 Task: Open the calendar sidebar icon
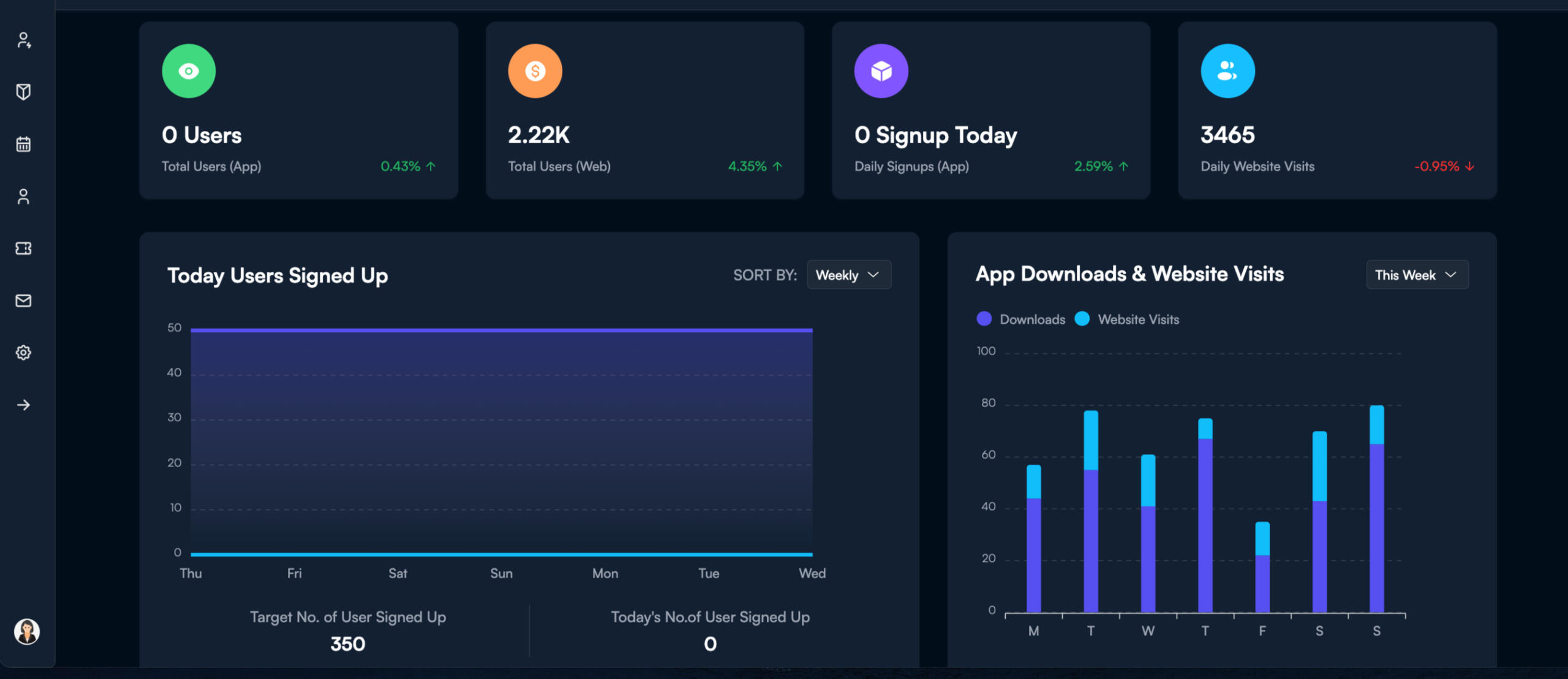(23, 144)
